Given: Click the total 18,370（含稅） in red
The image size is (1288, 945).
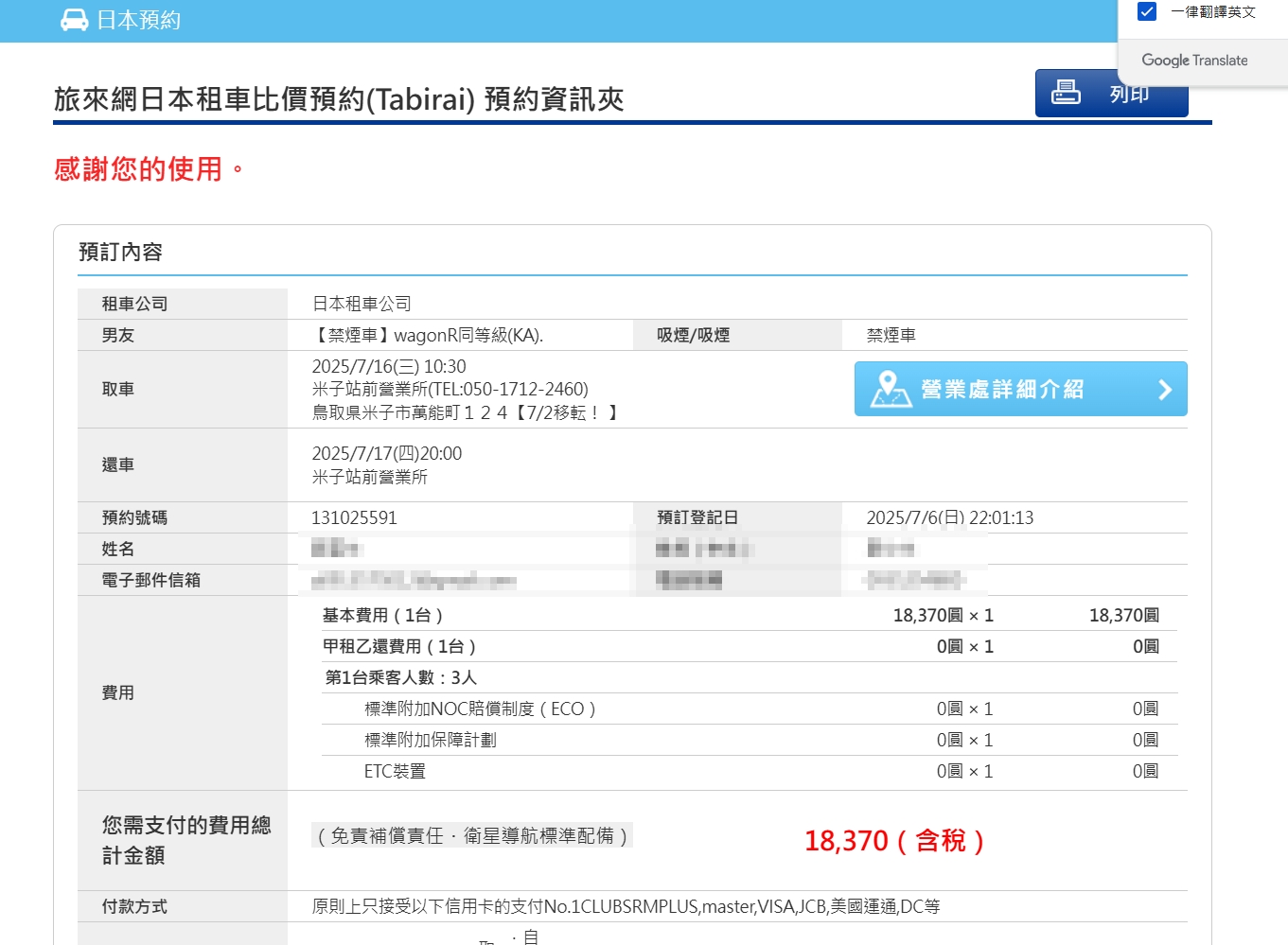Looking at the screenshot, I should (894, 840).
